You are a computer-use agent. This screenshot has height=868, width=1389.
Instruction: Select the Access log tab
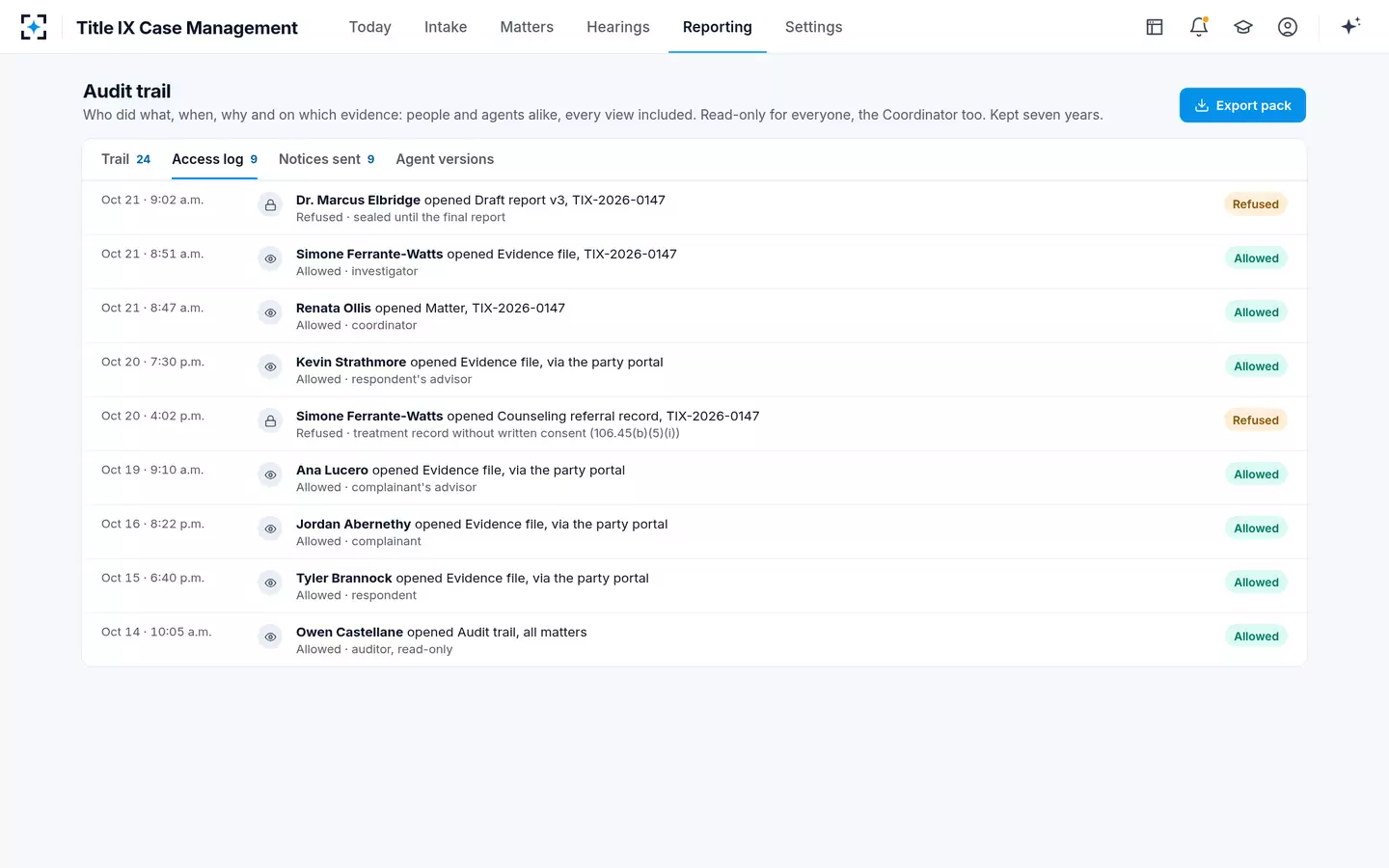coord(214,159)
